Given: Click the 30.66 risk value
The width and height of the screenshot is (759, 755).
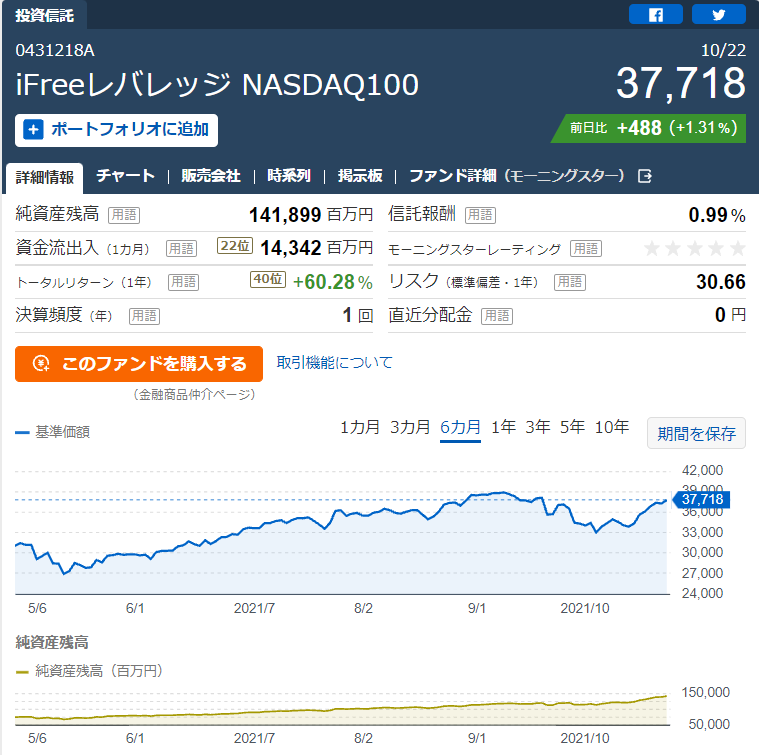Looking at the screenshot, I should 721,282.
